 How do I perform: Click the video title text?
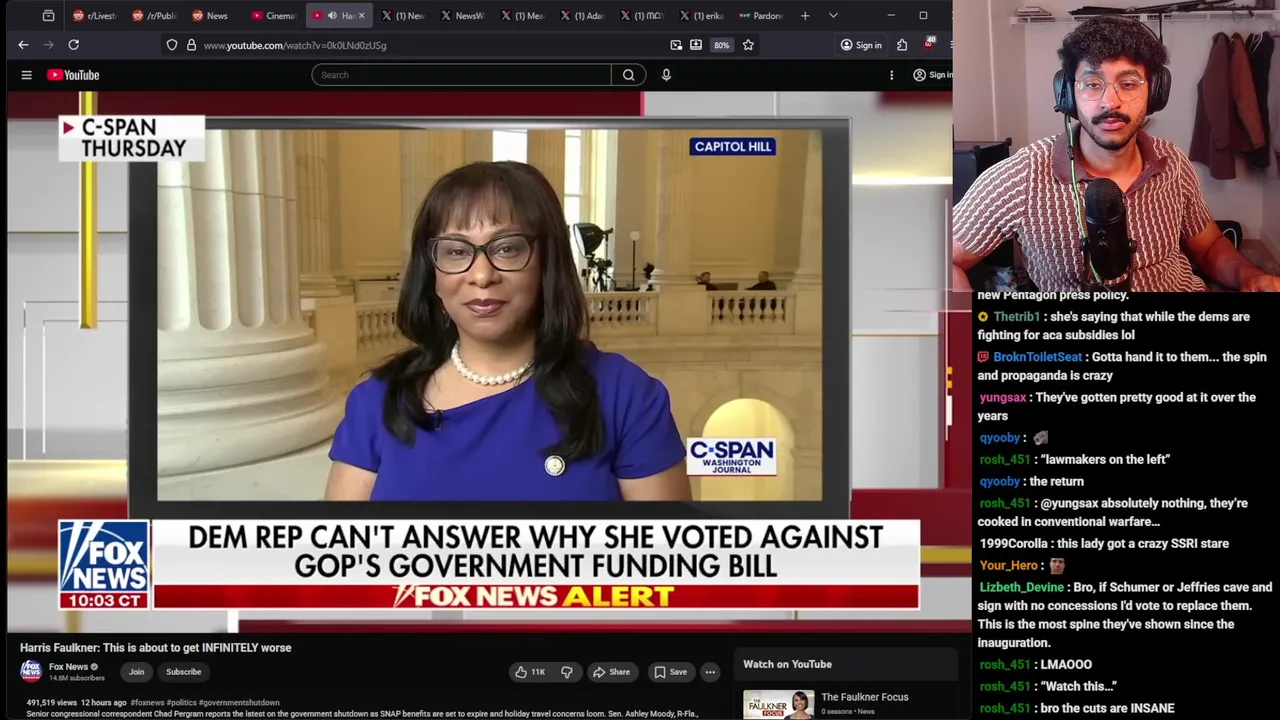(156, 648)
